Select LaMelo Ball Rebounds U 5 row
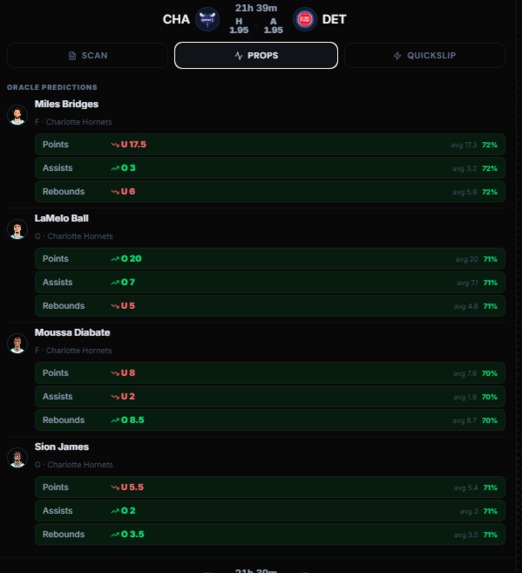Screen dimensions: 522x573 [x=270, y=306]
